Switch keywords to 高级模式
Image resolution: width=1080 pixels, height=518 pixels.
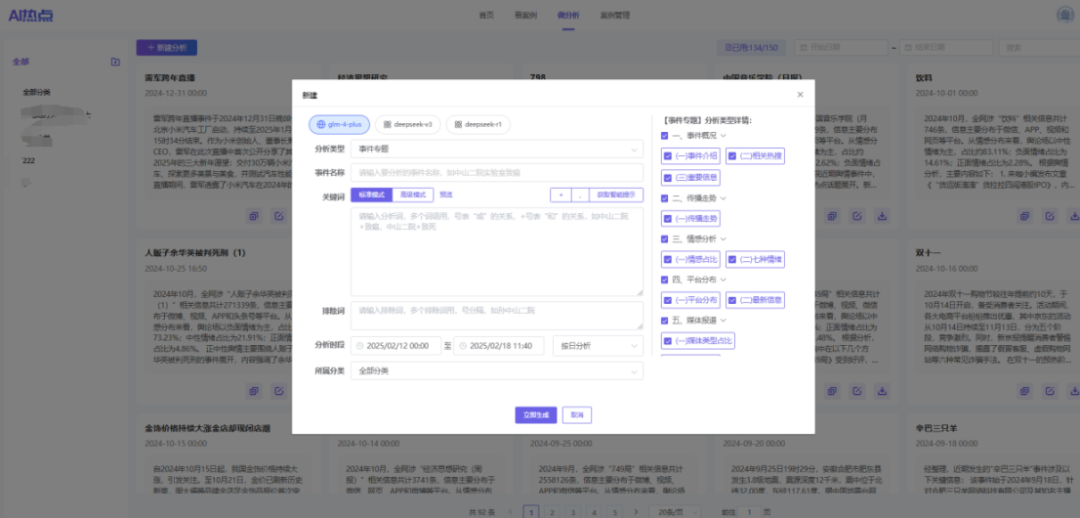(x=413, y=195)
